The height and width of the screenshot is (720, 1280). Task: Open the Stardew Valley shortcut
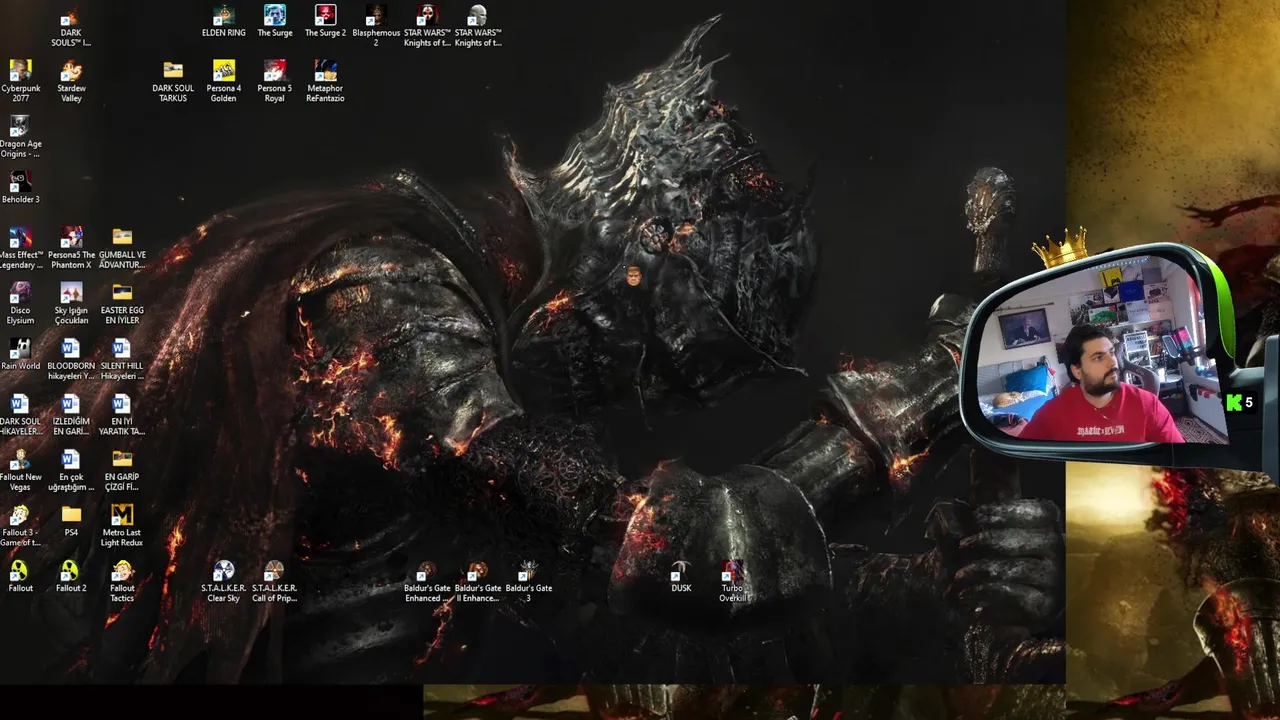pyautogui.click(x=71, y=82)
